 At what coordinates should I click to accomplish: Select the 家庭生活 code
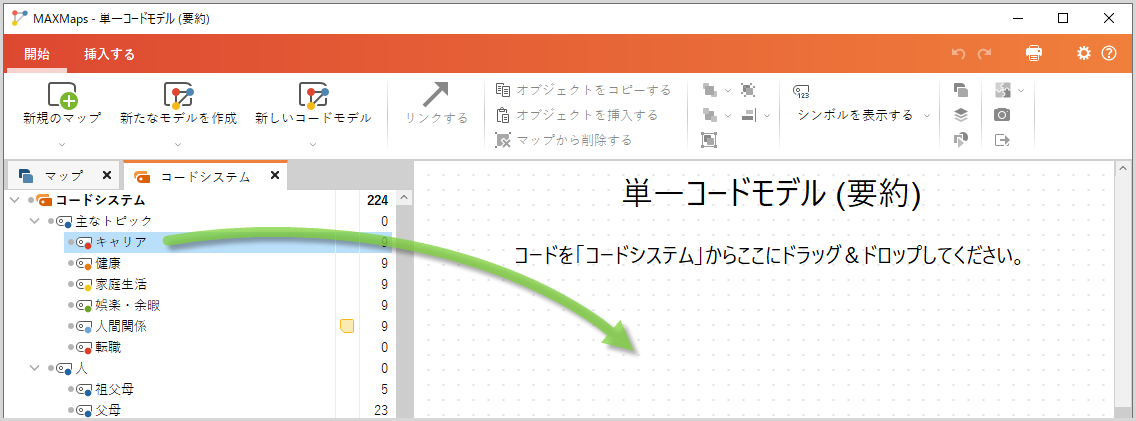point(121,284)
